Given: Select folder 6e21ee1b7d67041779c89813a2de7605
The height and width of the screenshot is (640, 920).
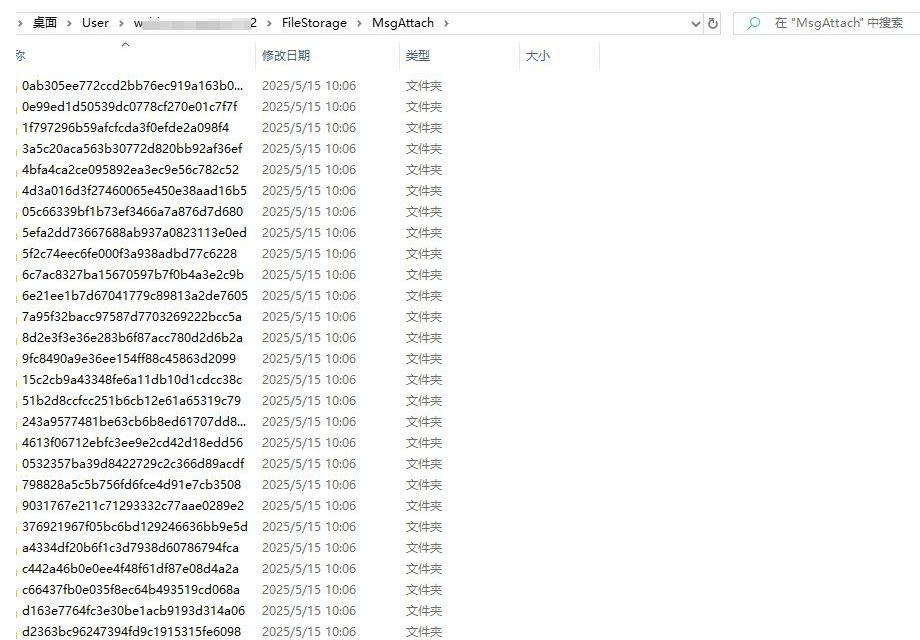Looking at the screenshot, I should [x=135, y=296].
